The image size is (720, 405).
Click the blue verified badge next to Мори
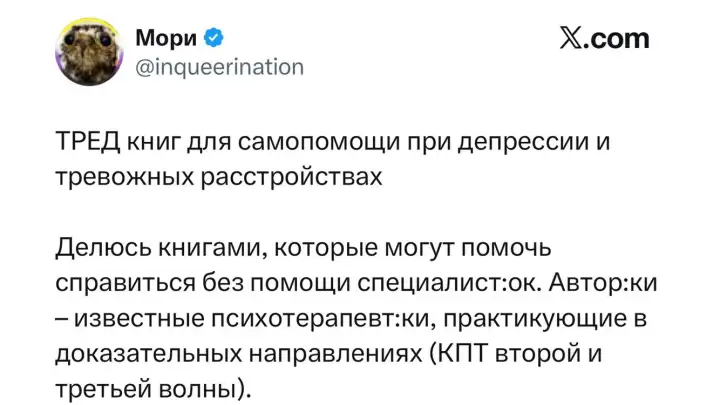pos(214,39)
